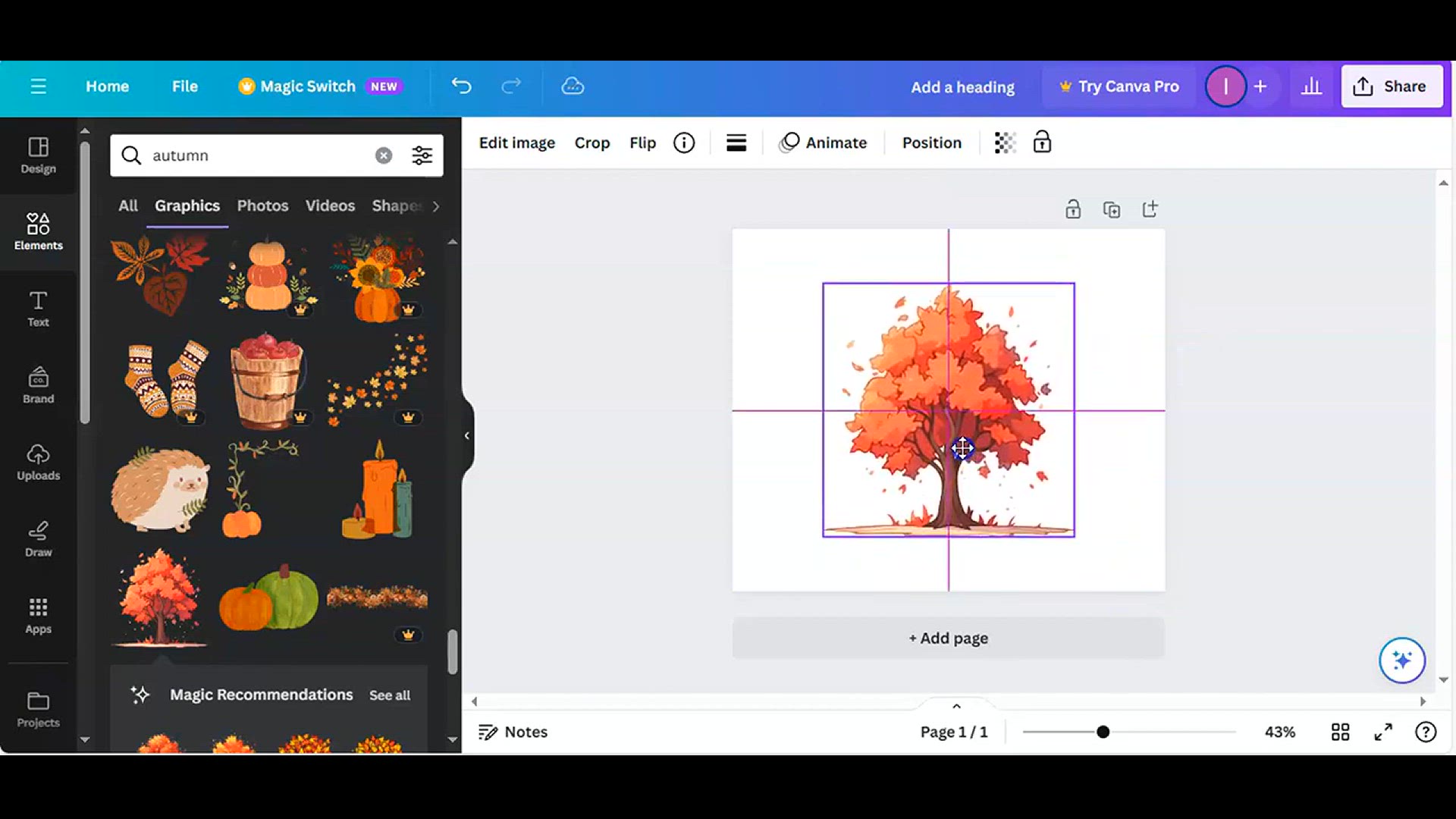Open the transparency checkerboard icon
The image size is (1456, 819).
(x=1005, y=143)
